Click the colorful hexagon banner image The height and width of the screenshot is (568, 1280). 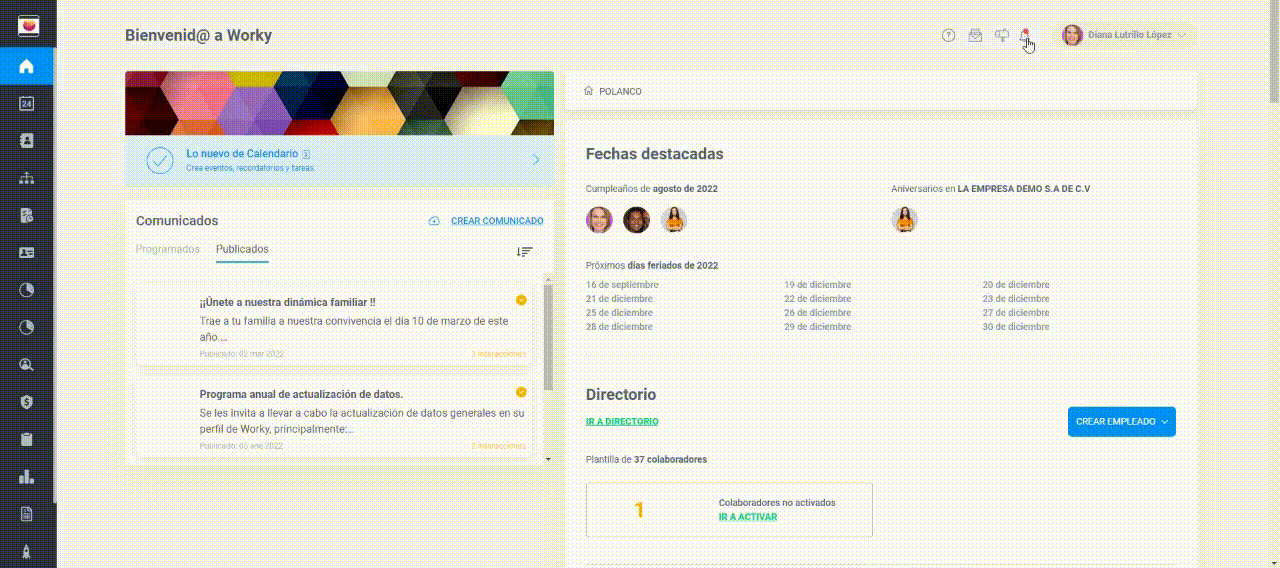click(x=339, y=103)
